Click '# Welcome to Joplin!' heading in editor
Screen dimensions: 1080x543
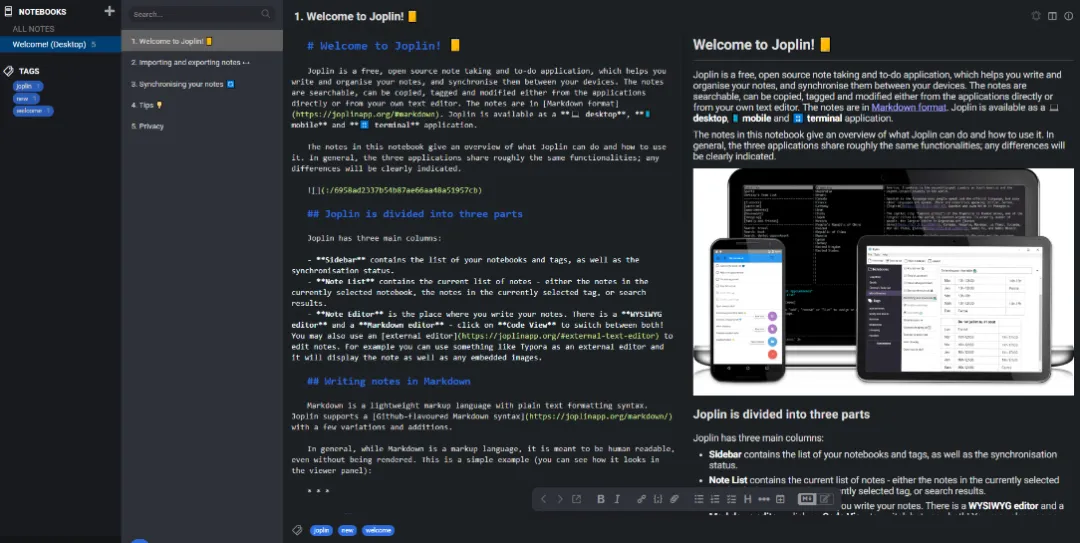[383, 45]
